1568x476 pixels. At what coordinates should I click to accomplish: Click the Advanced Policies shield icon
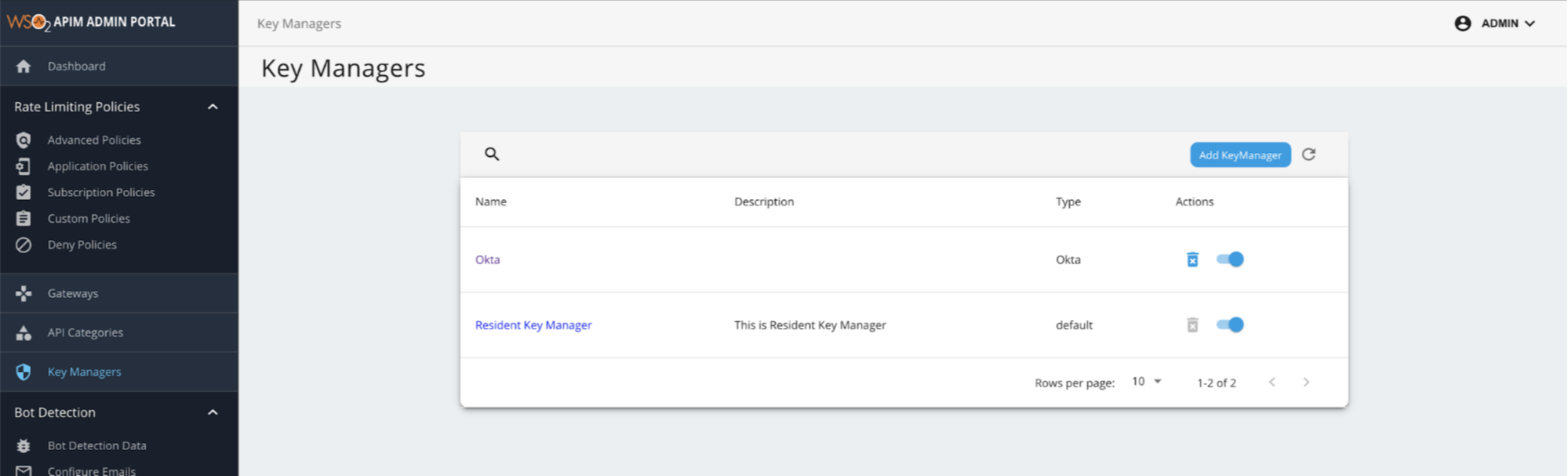24,140
